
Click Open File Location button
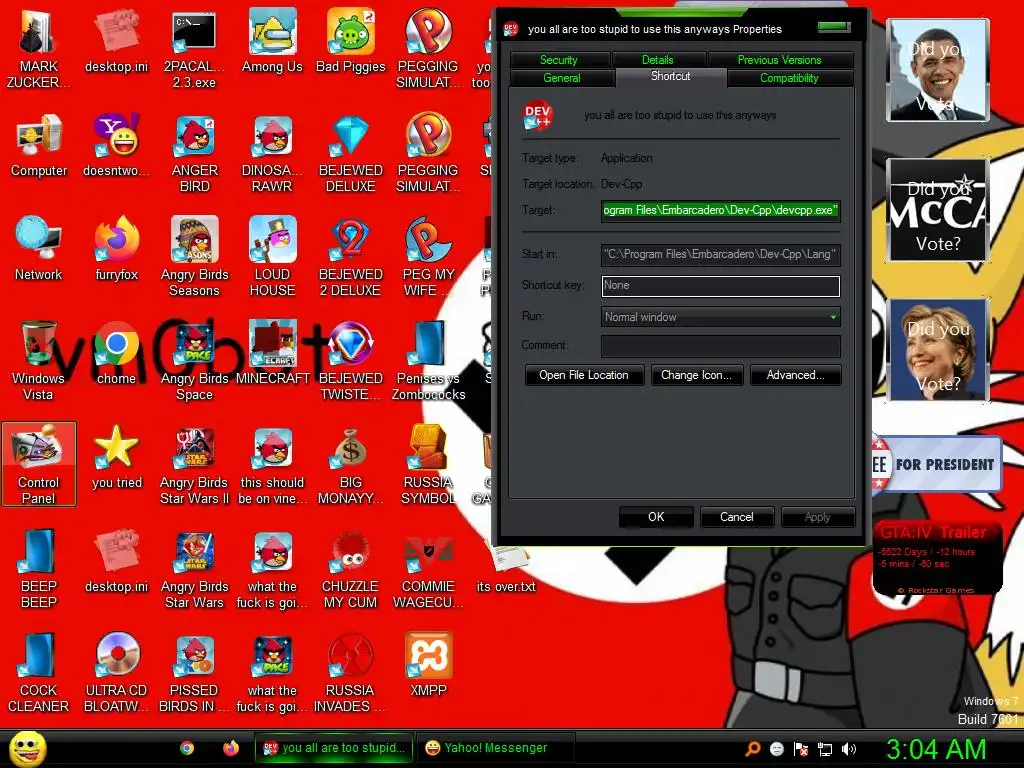click(x=584, y=375)
